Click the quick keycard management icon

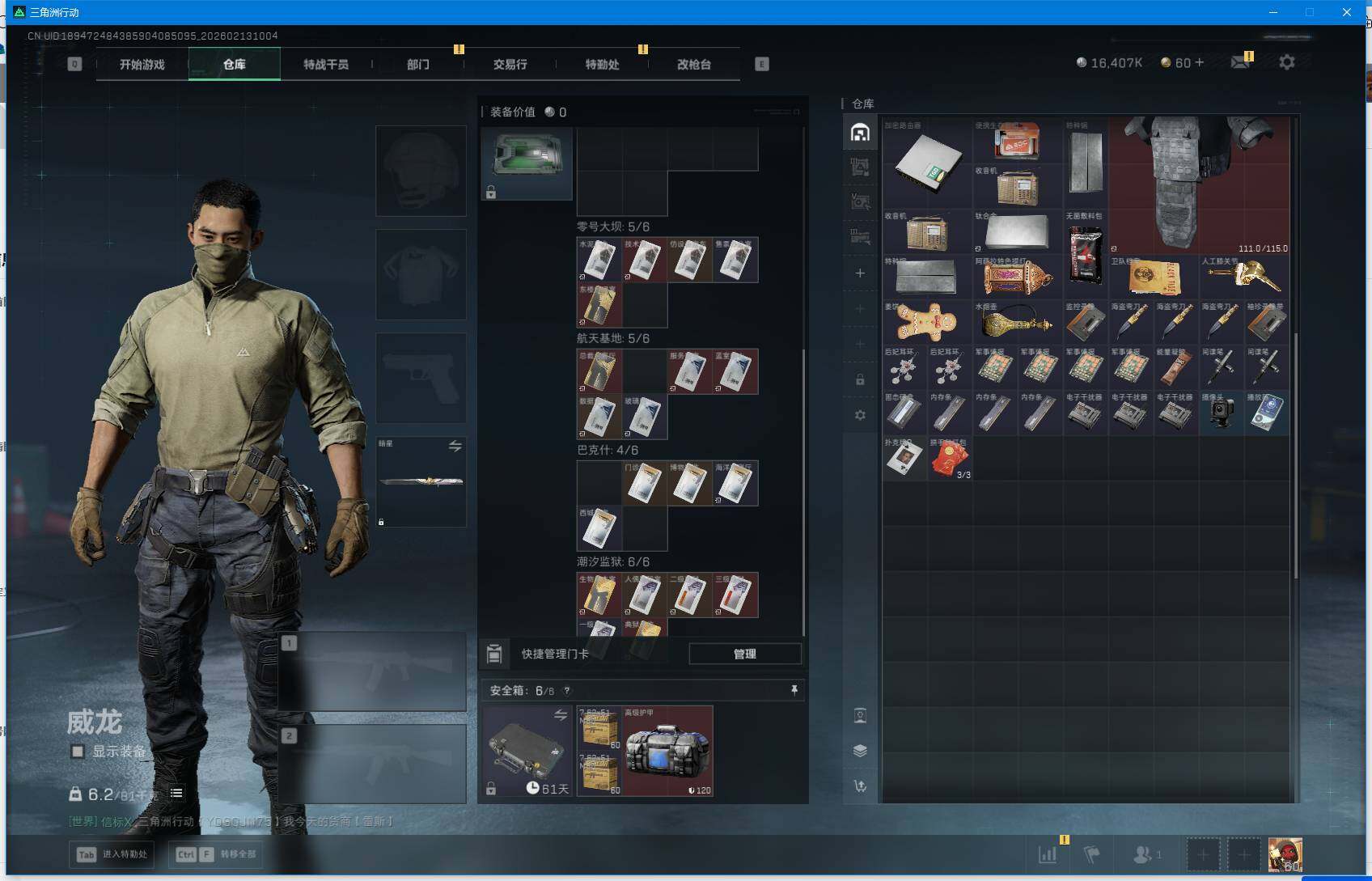click(494, 654)
